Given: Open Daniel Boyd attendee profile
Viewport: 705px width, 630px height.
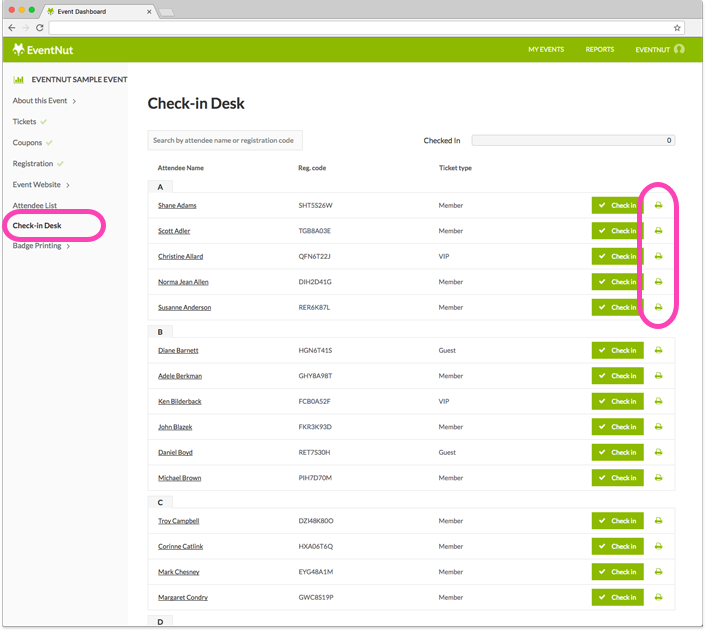Looking at the screenshot, I should [175, 452].
